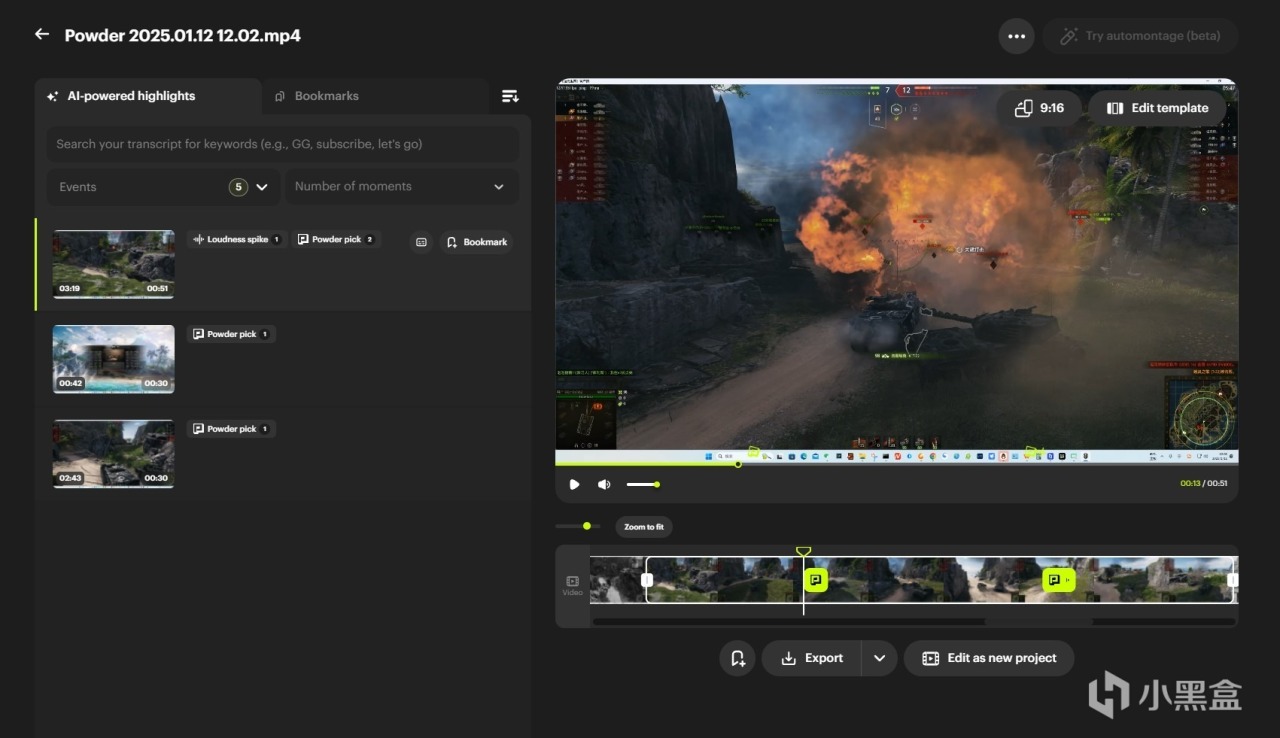1280x738 pixels.
Task: Bookmark the first highlight with the Bookmark button
Action: point(476,242)
